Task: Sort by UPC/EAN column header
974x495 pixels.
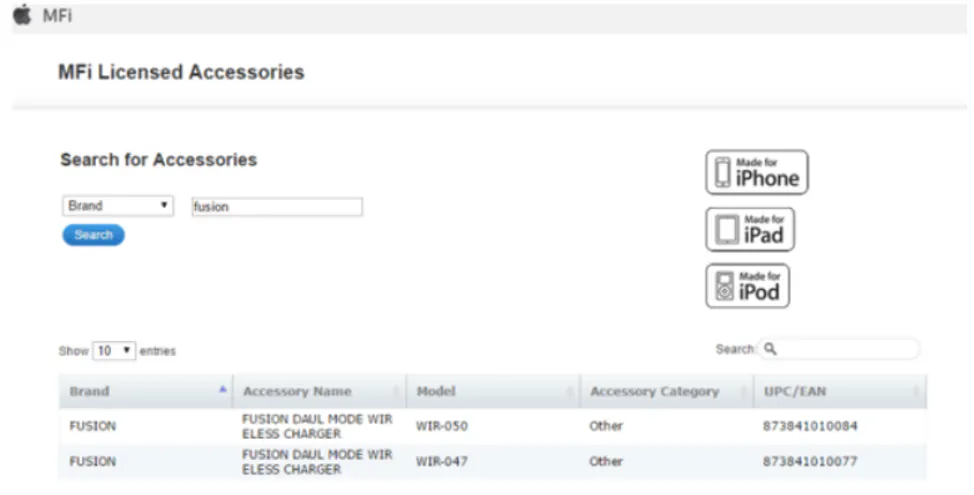Action: 794,391
